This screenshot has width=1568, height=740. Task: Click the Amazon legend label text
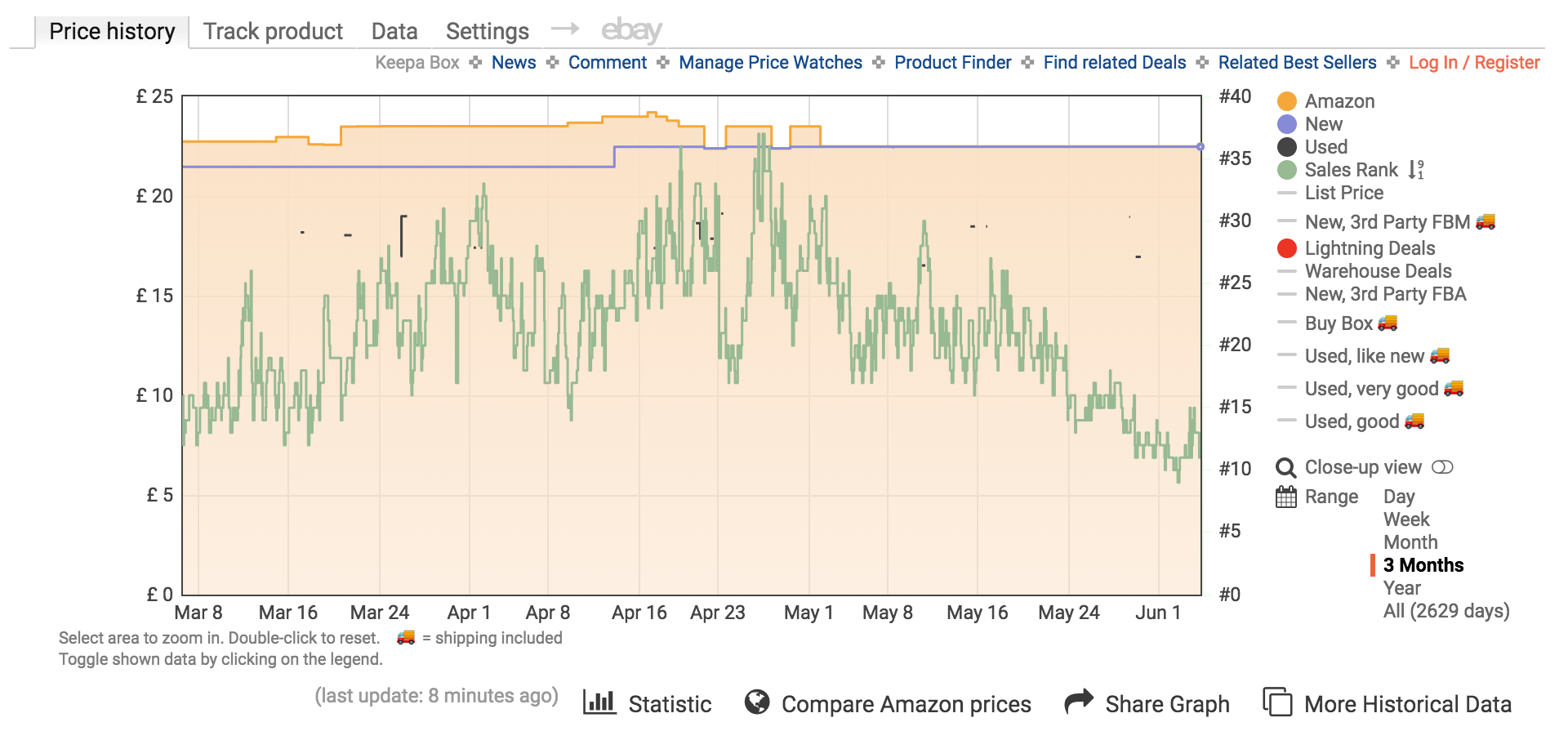point(1339,101)
